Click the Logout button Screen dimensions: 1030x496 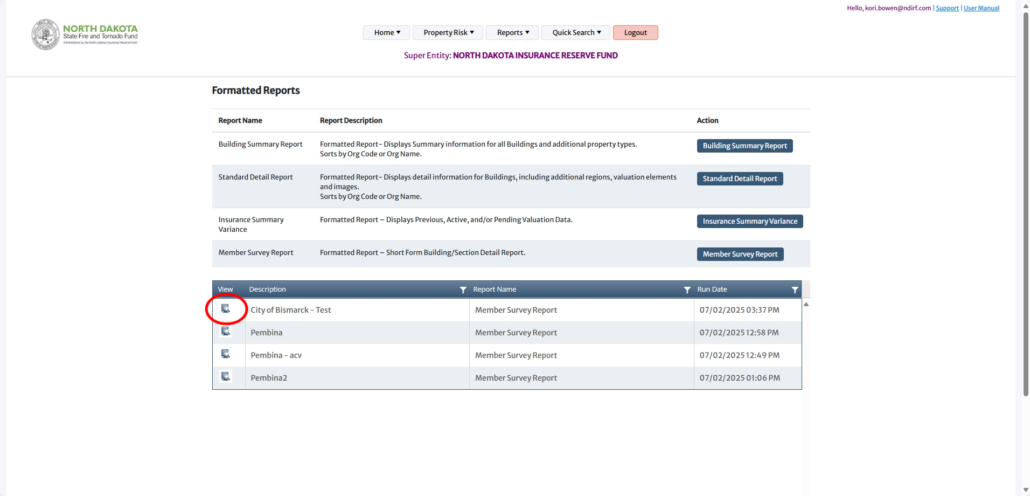(635, 33)
